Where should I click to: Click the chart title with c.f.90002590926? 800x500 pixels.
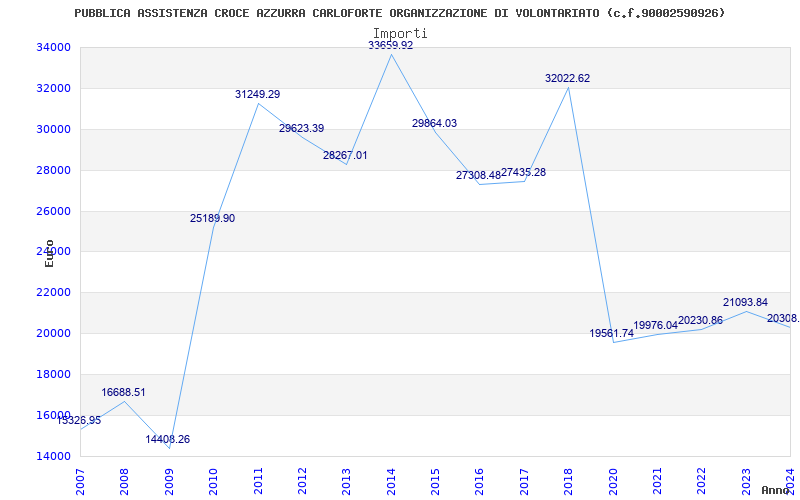coord(399,13)
